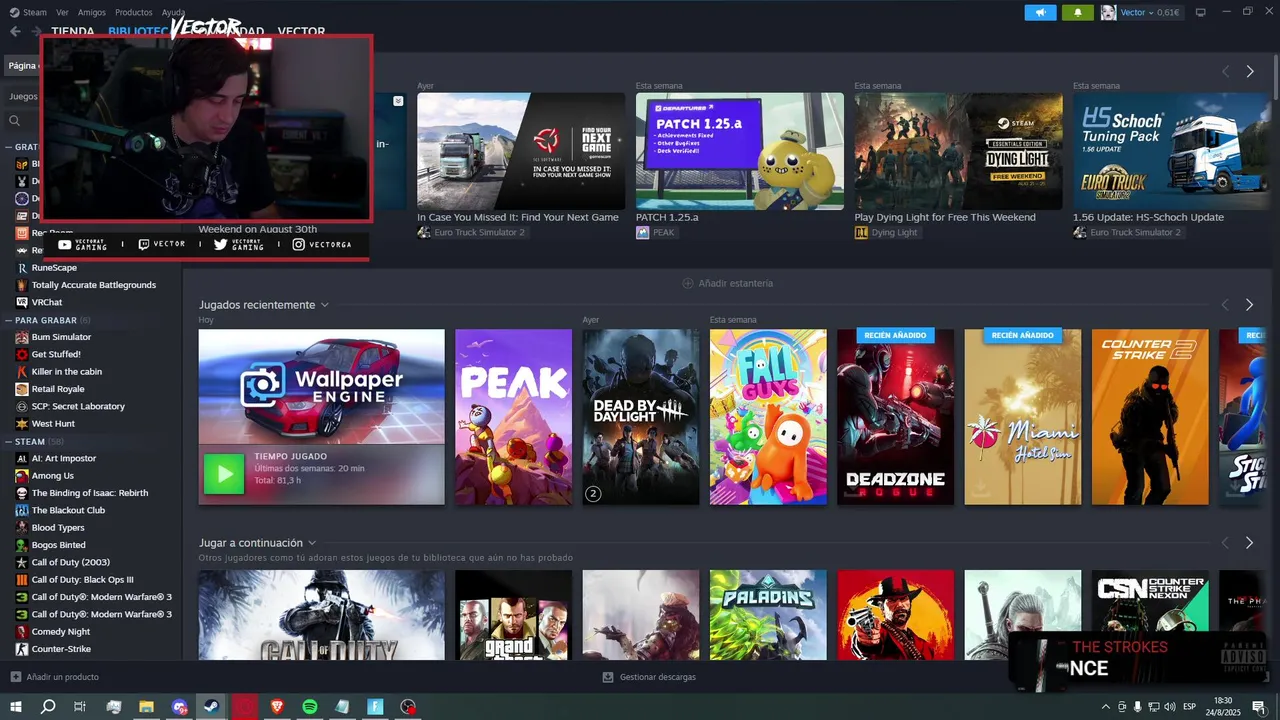Click Gestionar descargas
The width and height of the screenshot is (1280, 720).
[658, 677]
